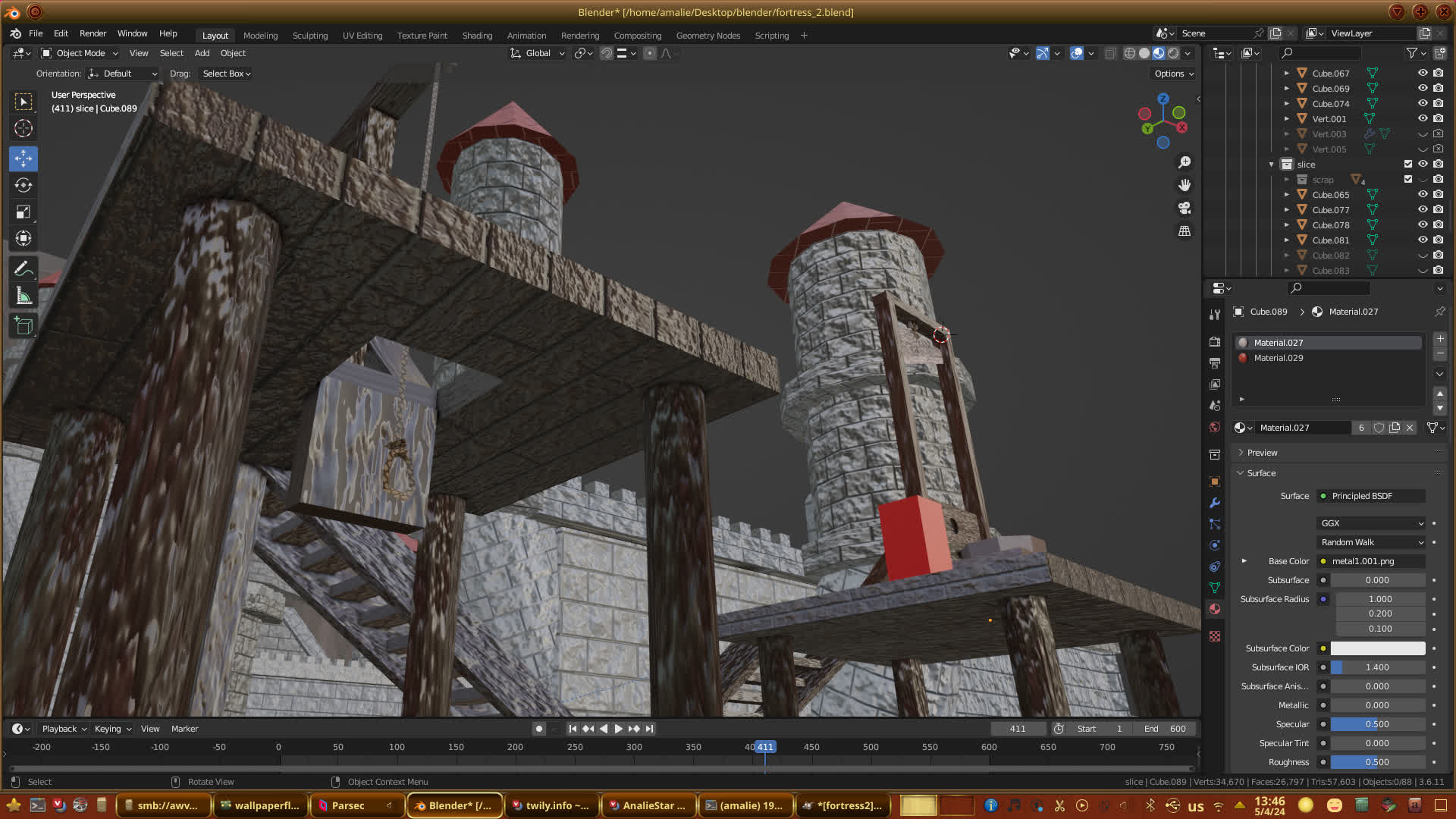1456x819 pixels.
Task: Uncheck the slice collection exclude checkbox
Action: [1408, 165]
